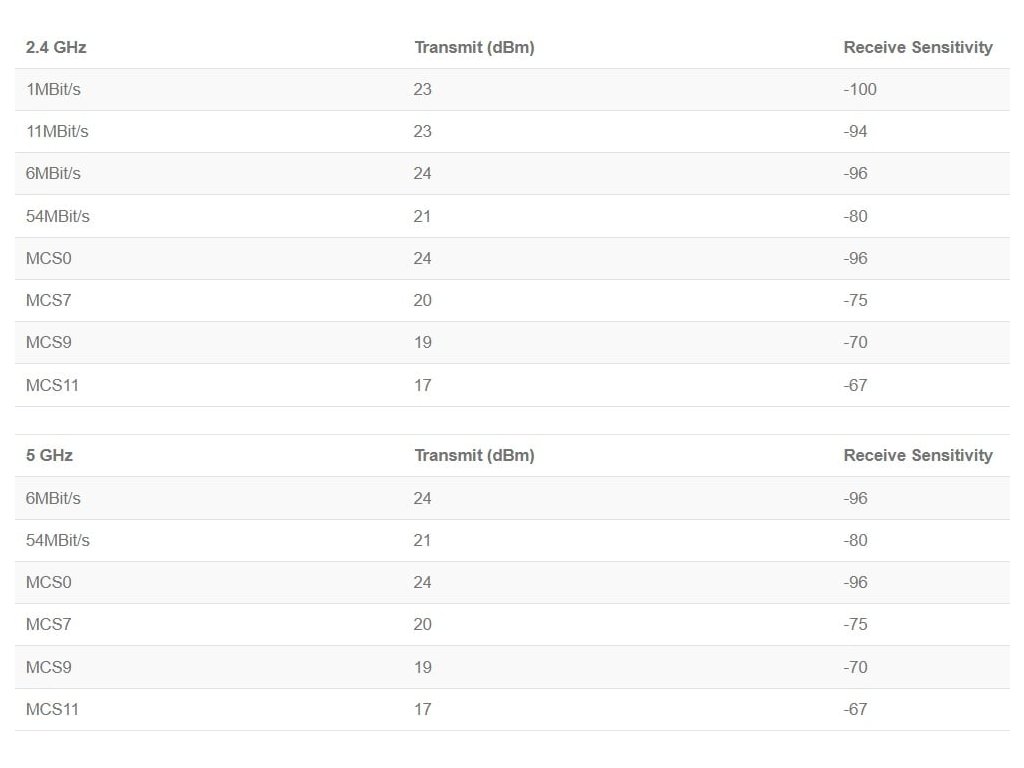Select the 54MBit/s label under 5 GHz
The height and width of the screenshot is (768, 1024).
[57, 540]
